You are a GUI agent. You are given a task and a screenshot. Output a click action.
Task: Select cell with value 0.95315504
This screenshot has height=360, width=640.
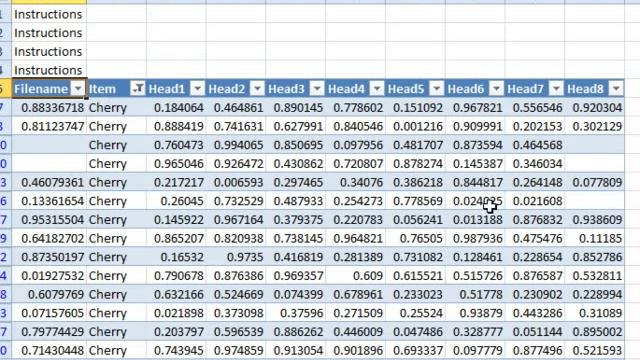[49, 220]
